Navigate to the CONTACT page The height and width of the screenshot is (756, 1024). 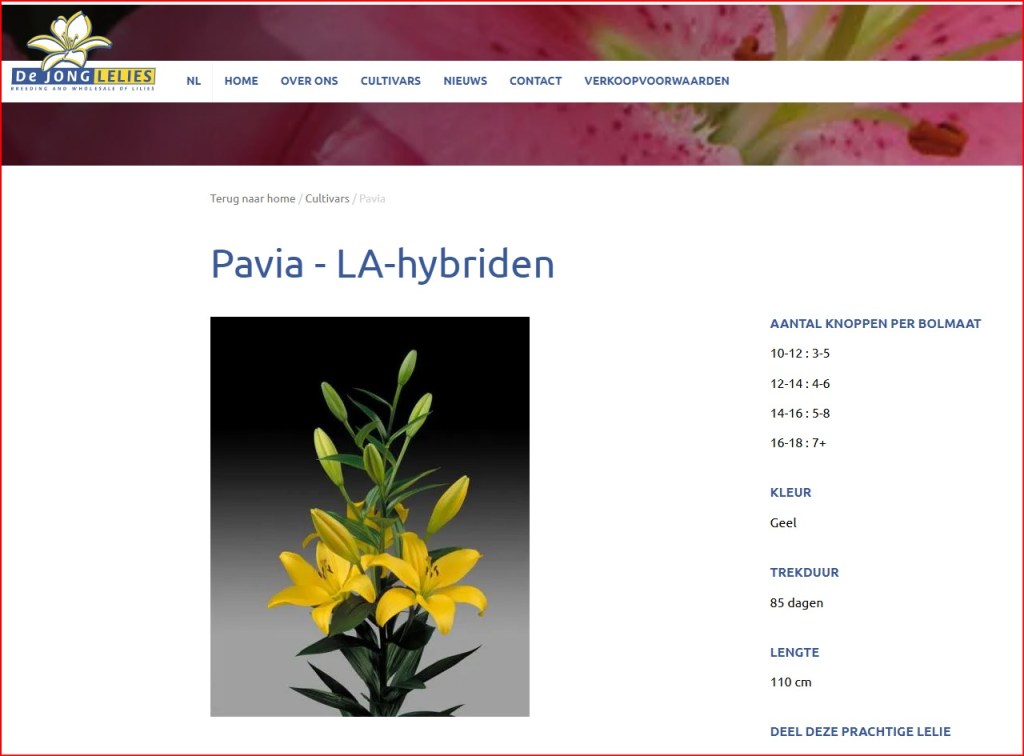tap(535, 81)
